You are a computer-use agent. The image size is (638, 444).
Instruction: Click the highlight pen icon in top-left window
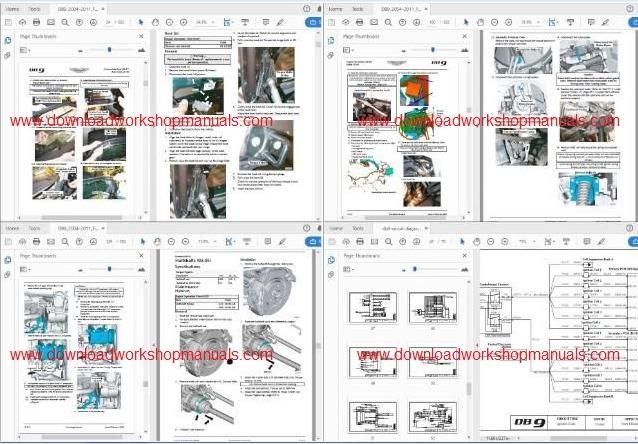coord(280,22)
